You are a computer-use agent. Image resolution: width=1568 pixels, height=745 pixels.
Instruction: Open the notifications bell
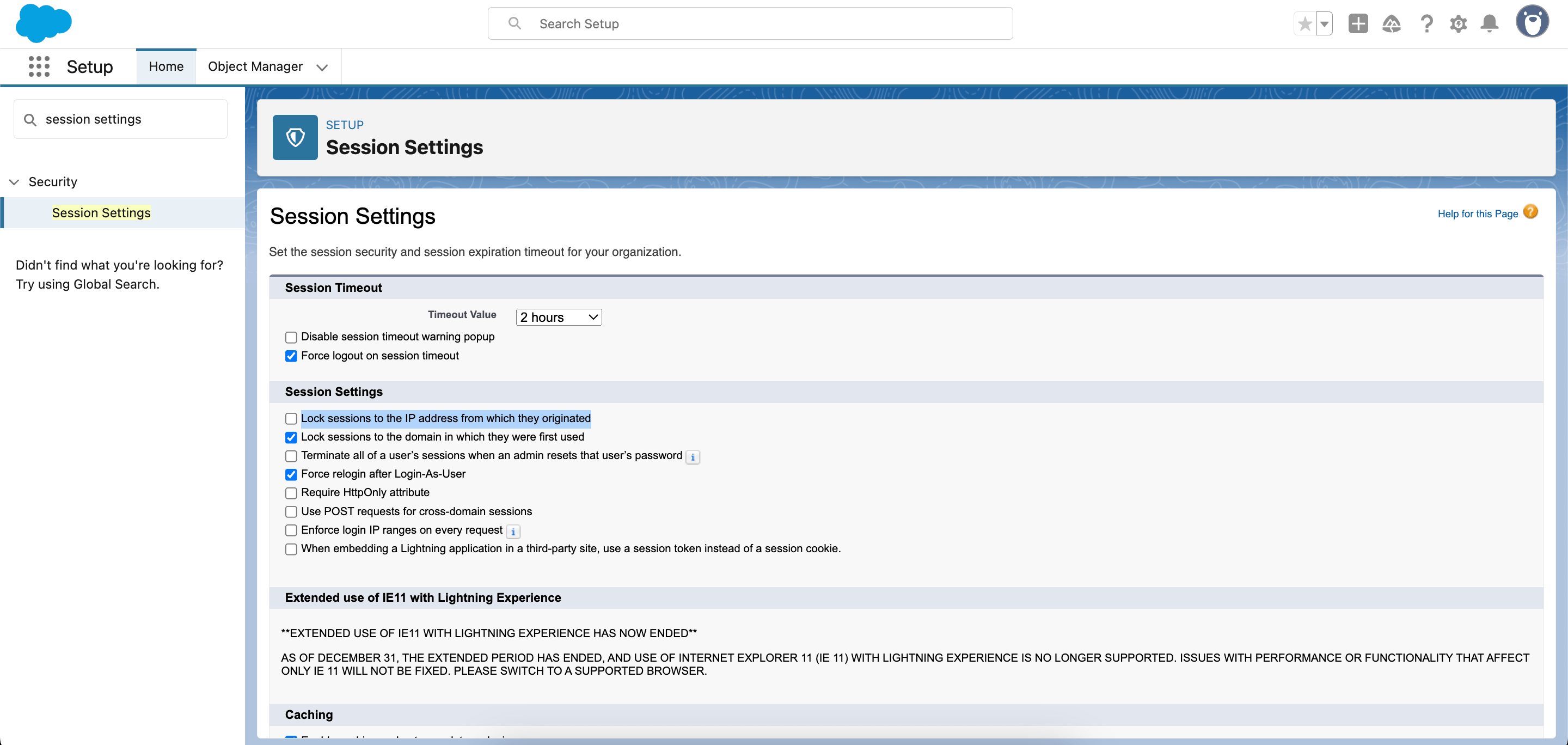pyautogui.click(x=1490, y=24)
